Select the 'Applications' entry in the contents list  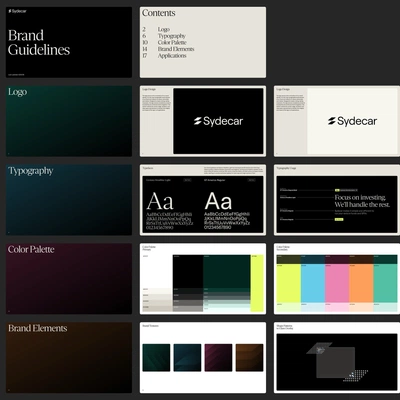point(172,56)
